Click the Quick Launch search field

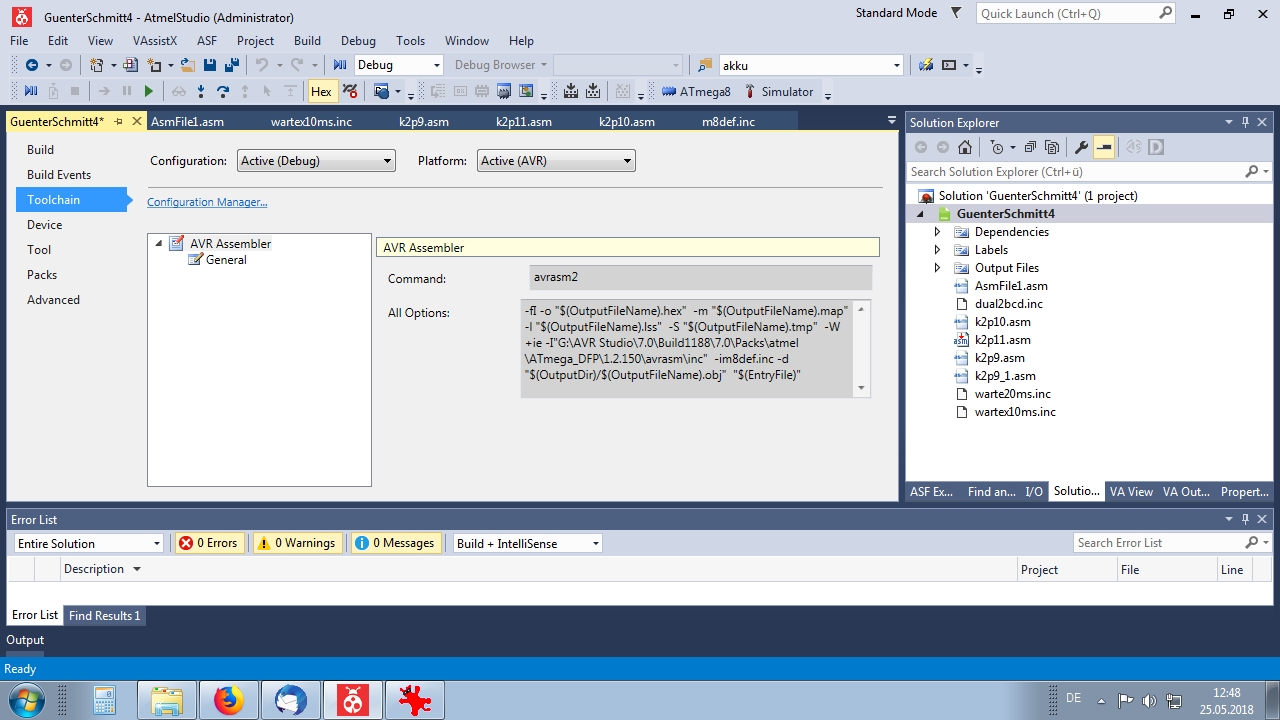coord(1066,14)
